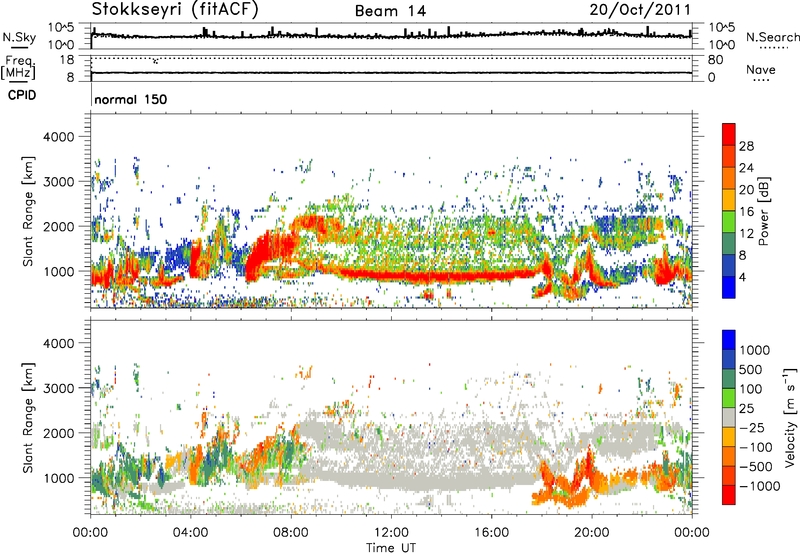Click the '4000' tick of the Power panel

[x=58, y=137]
